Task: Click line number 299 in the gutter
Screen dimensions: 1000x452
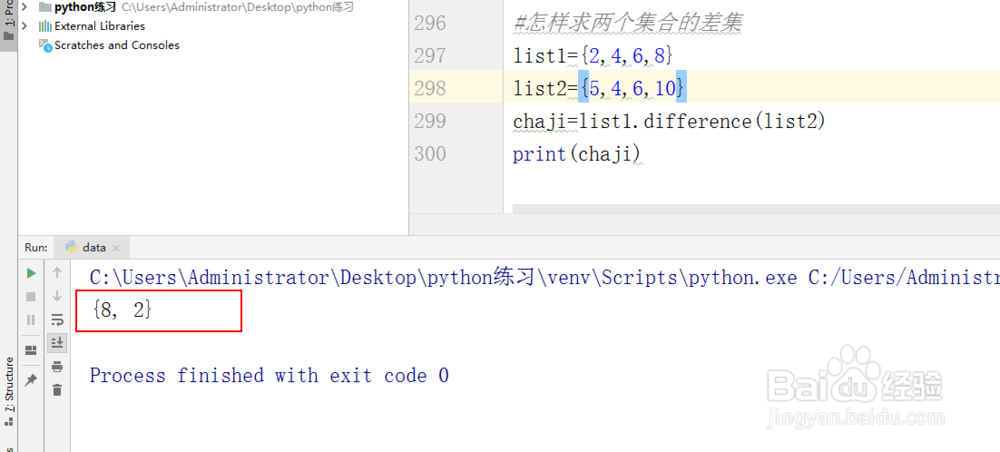Action: (x=430, y=121)
